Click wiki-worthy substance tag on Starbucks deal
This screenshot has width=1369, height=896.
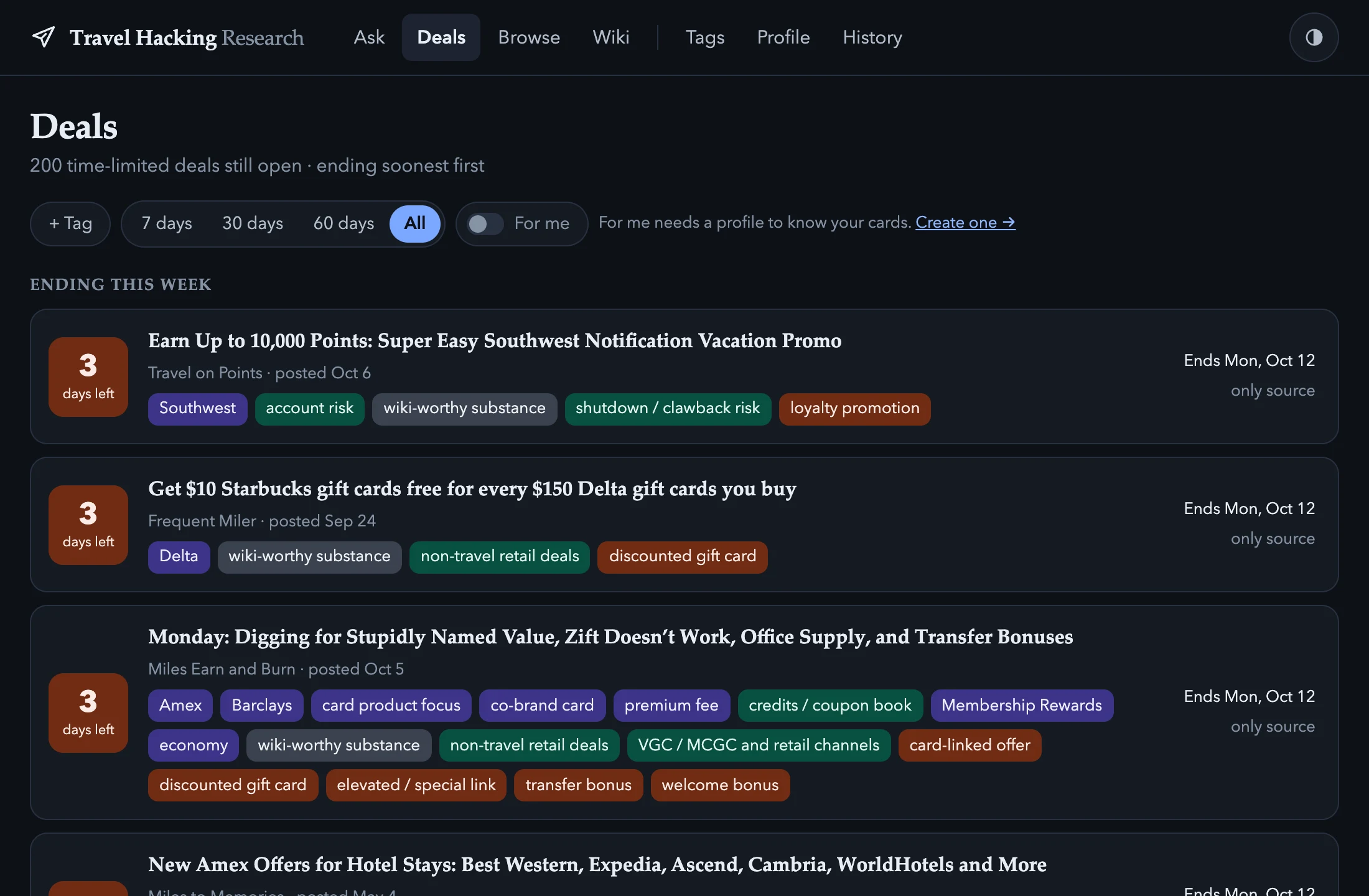[309, 557]
